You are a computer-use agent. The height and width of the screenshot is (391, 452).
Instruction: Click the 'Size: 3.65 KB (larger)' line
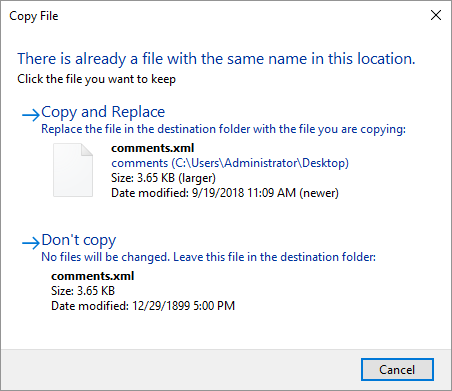click(x=163, y=178)
